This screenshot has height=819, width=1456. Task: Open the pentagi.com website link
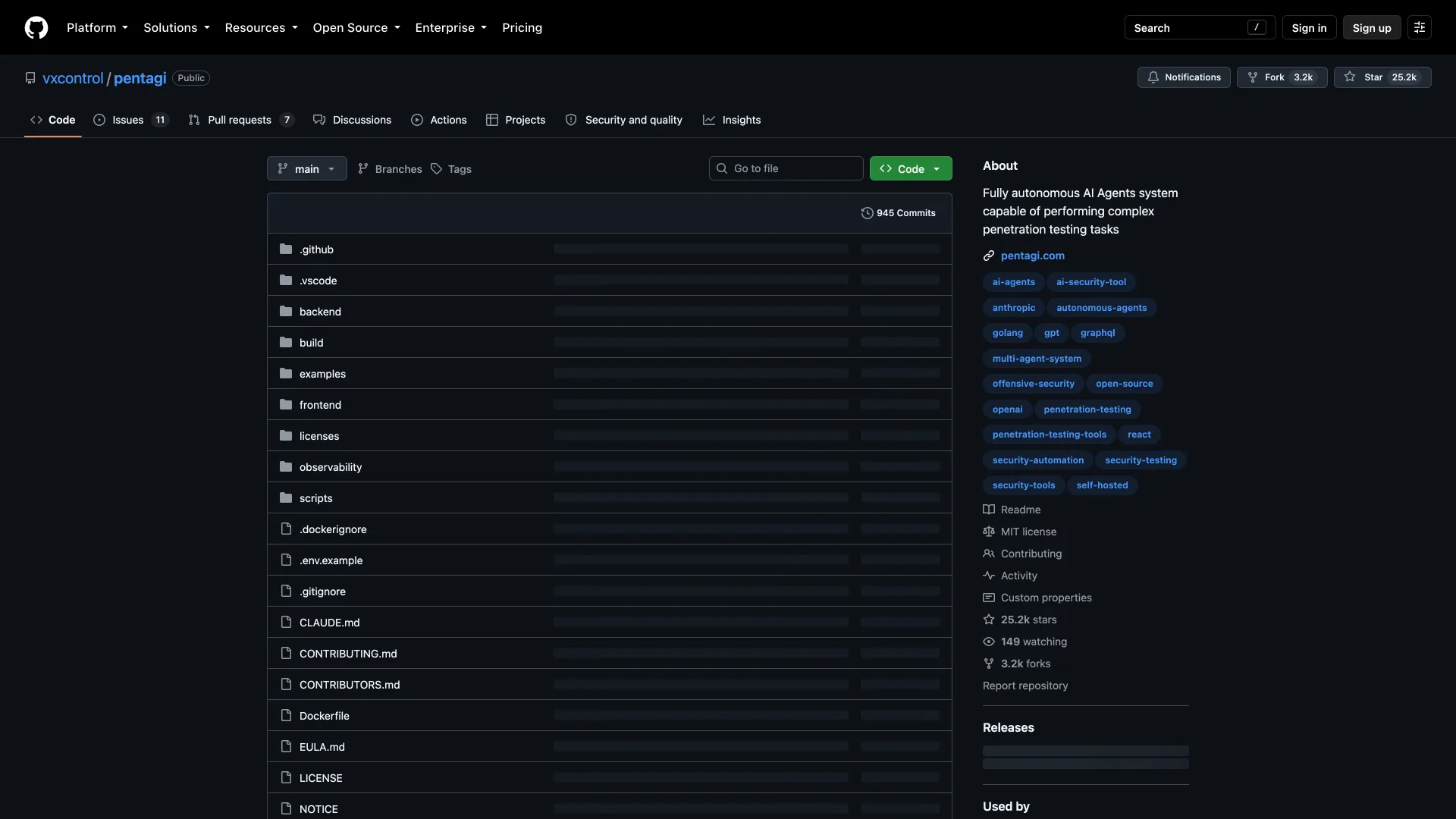[1032, 256]
